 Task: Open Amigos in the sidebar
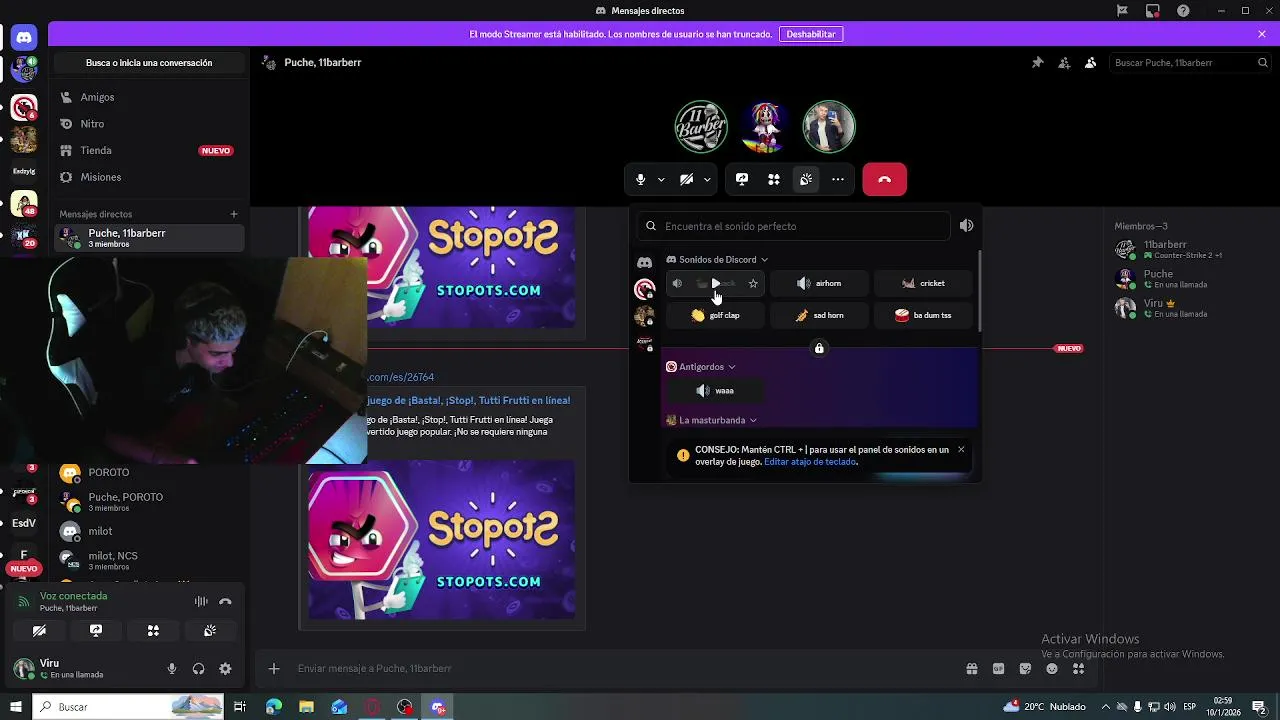pyautogui.click(x=149, y=97)
